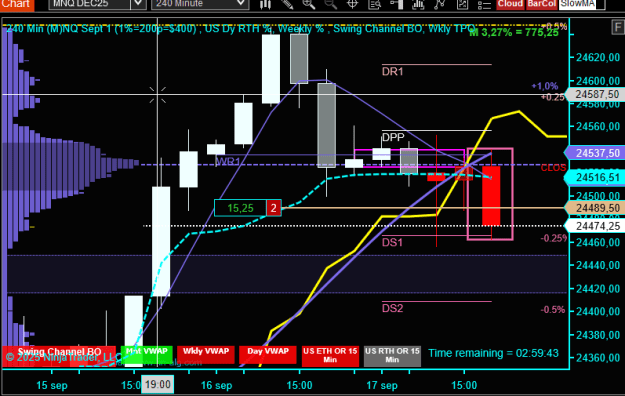Screen dimensions: 625x396
Task: Click the DS2 pivot label
Action: click(393, 308)
